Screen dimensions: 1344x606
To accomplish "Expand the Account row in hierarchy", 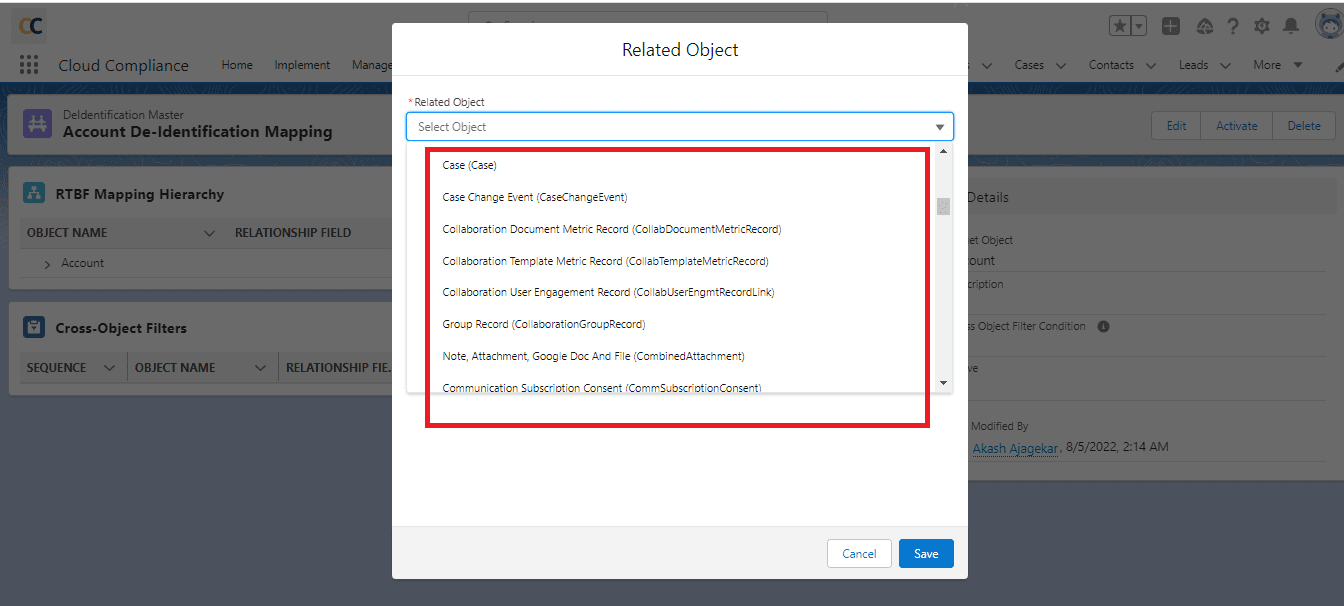I will 48,264.
